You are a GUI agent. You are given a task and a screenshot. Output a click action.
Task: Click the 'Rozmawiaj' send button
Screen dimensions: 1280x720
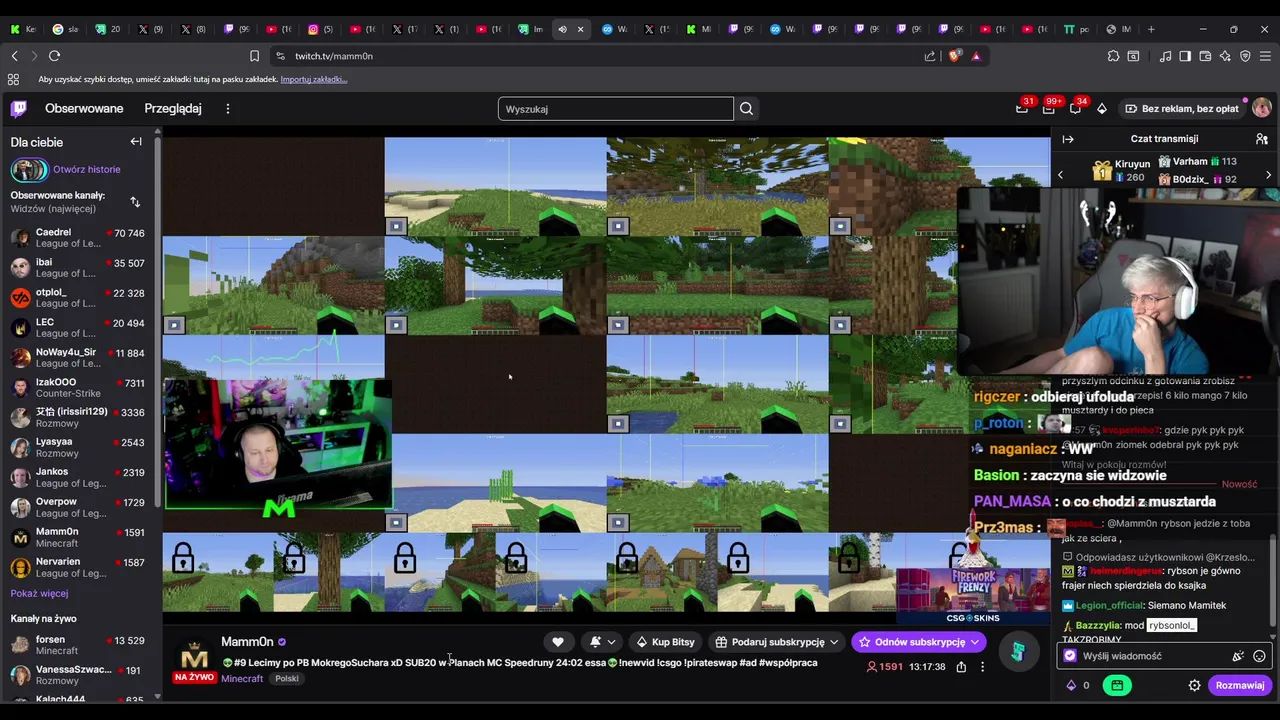pos(1240,685)
